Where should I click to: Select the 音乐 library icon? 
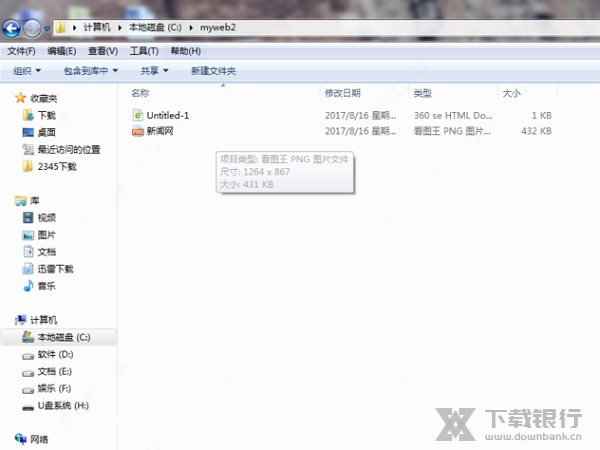[x=28, y=286]
